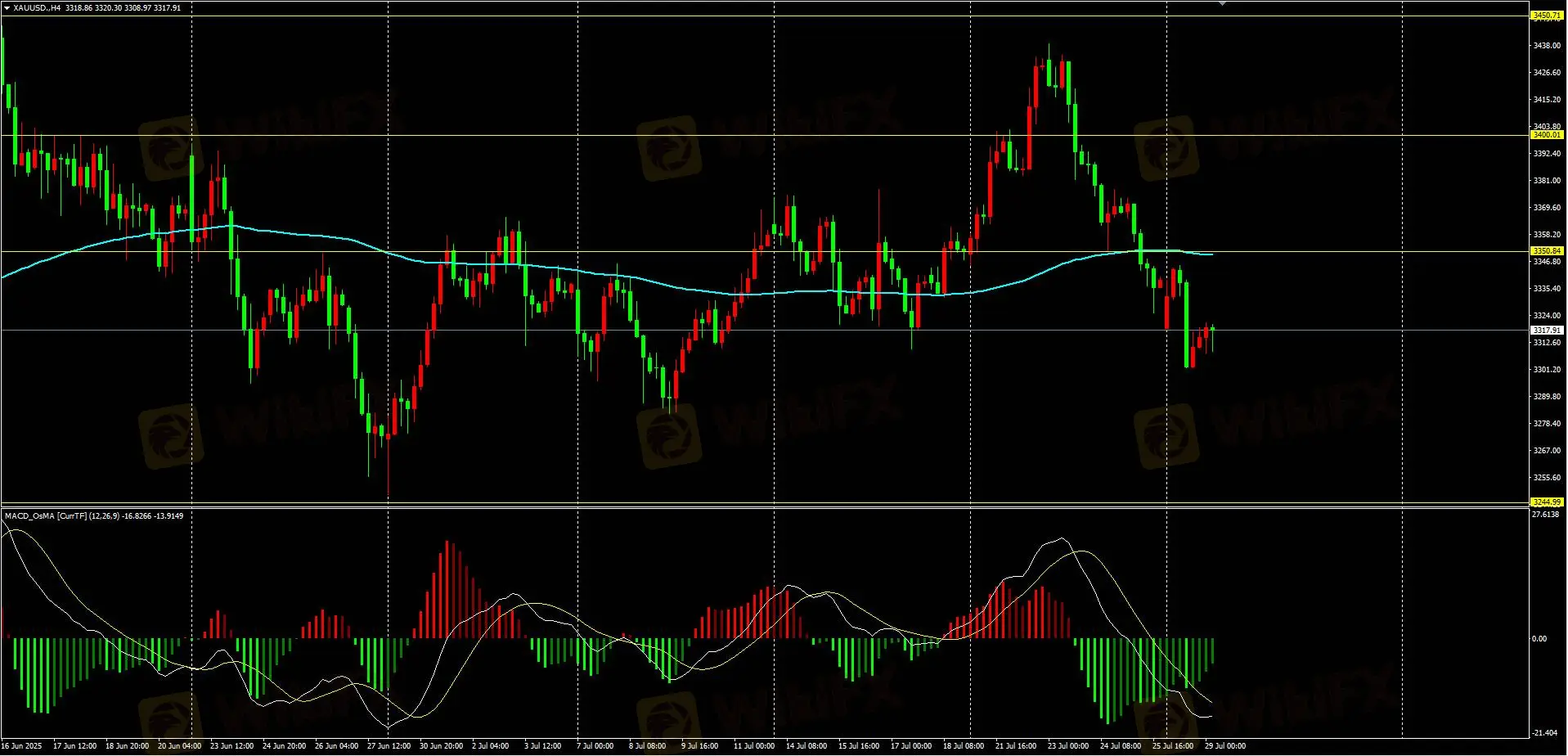Click the -21.404 MACD scale minimum
The width and height of the screenshot is (1568, 756).
(x=1544, y=733)
